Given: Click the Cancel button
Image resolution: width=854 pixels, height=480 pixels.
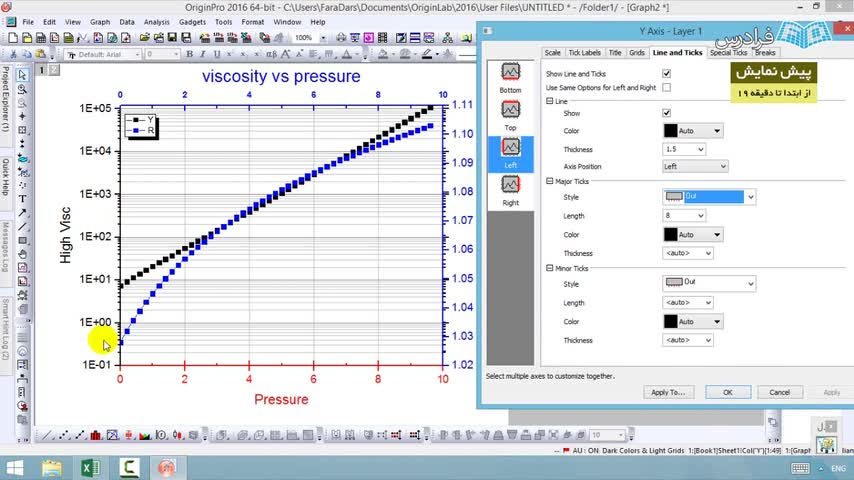Looking at the screenshot, I should click(779, 392).
